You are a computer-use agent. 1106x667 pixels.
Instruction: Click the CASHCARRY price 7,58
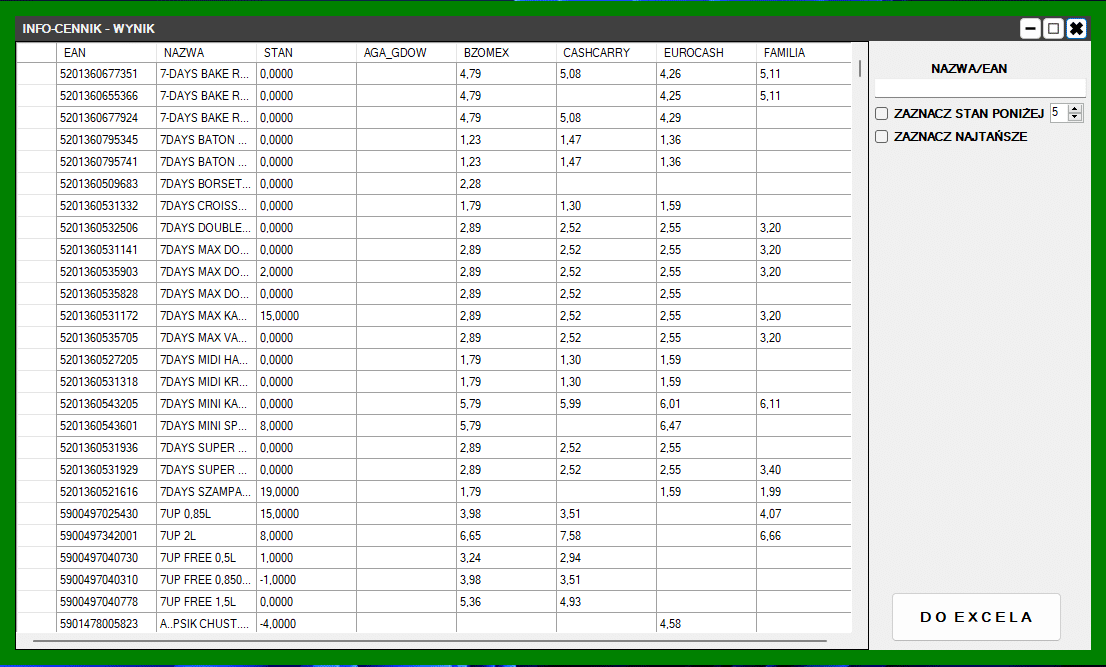[x=606, y=536]
